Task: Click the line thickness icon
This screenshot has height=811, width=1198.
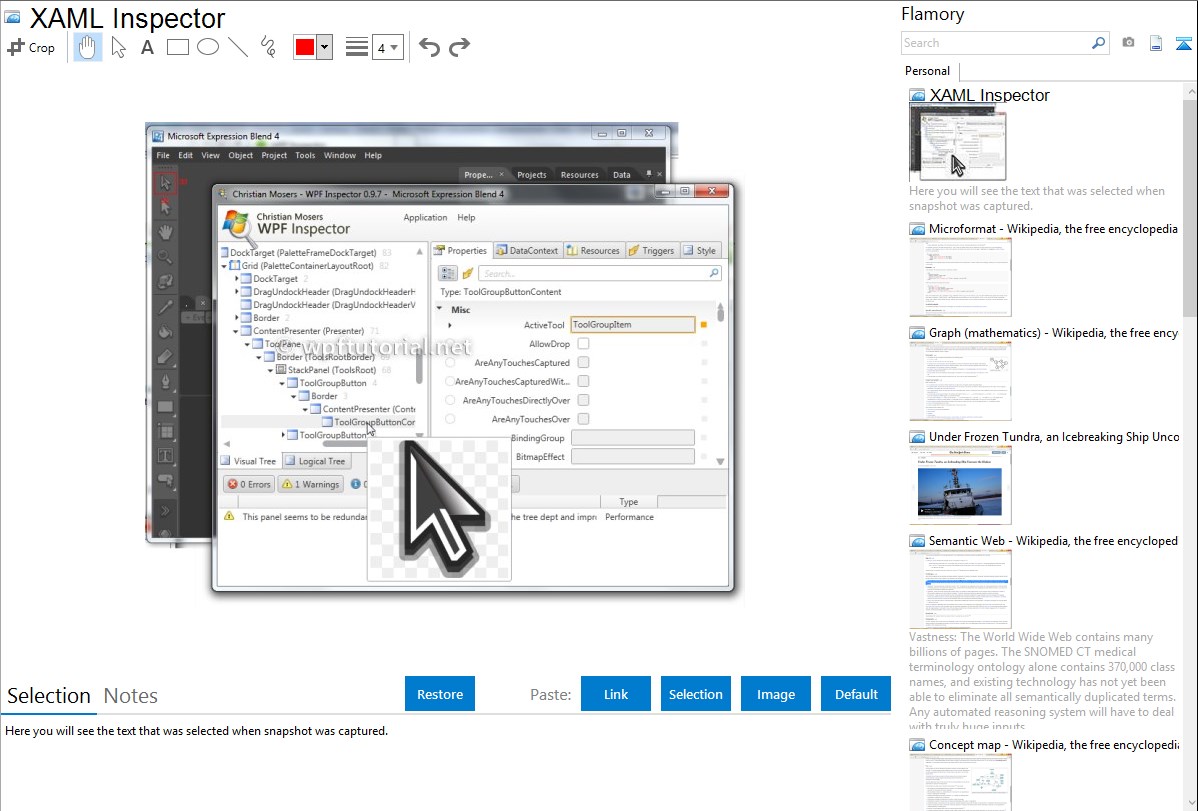Action: (357, 47)
